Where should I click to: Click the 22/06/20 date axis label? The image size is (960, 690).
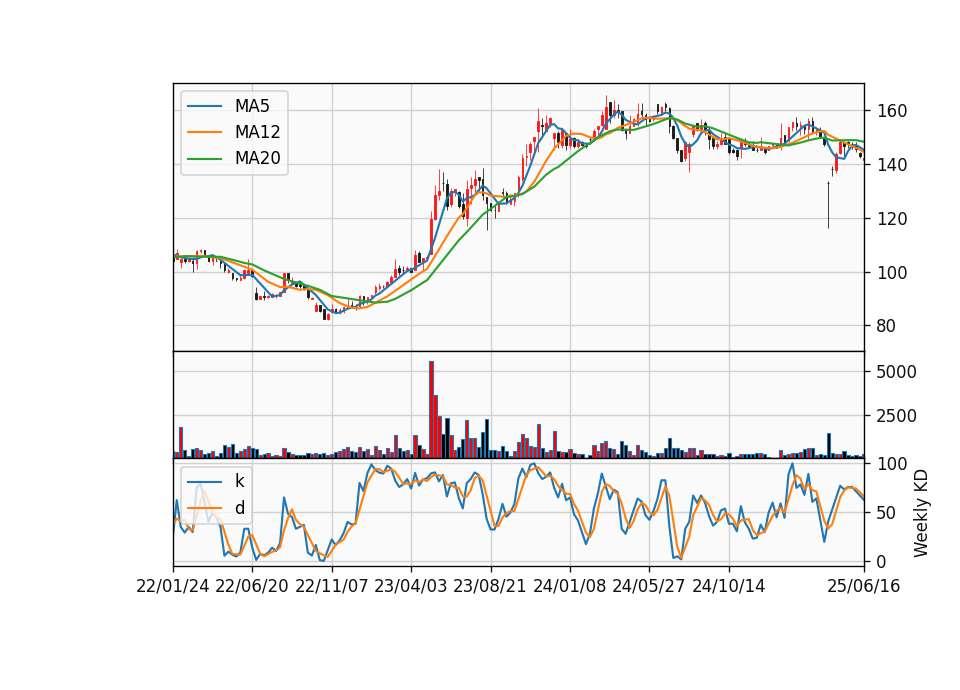[252, 587]
